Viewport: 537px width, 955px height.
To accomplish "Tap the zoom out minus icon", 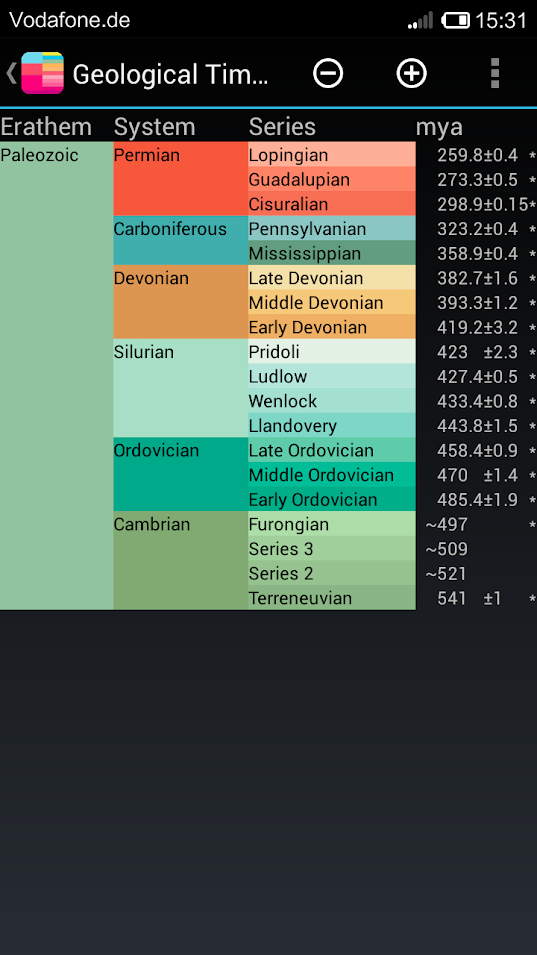I will [x=328, y=73].
